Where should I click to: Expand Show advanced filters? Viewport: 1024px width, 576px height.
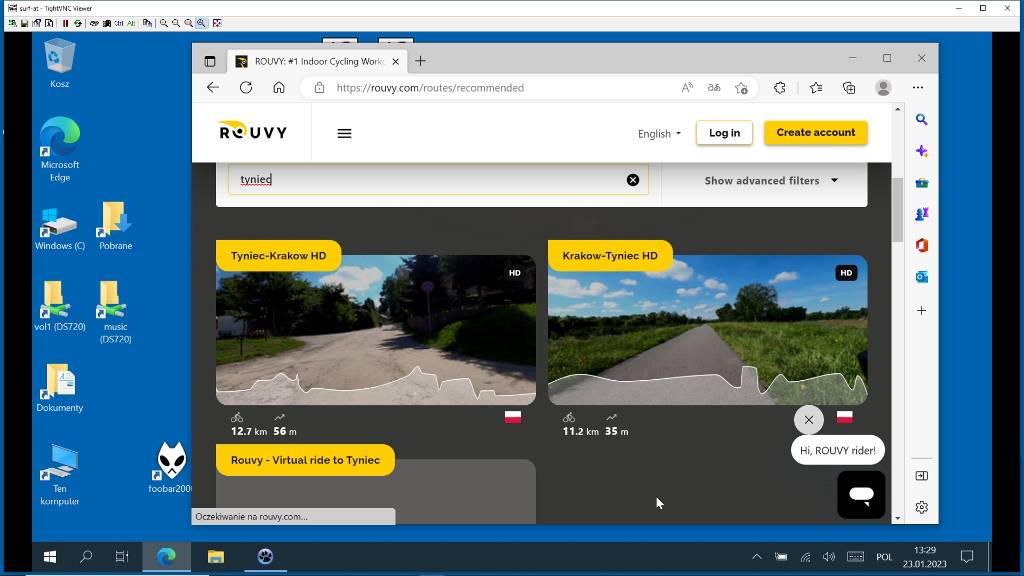[770, 181]
